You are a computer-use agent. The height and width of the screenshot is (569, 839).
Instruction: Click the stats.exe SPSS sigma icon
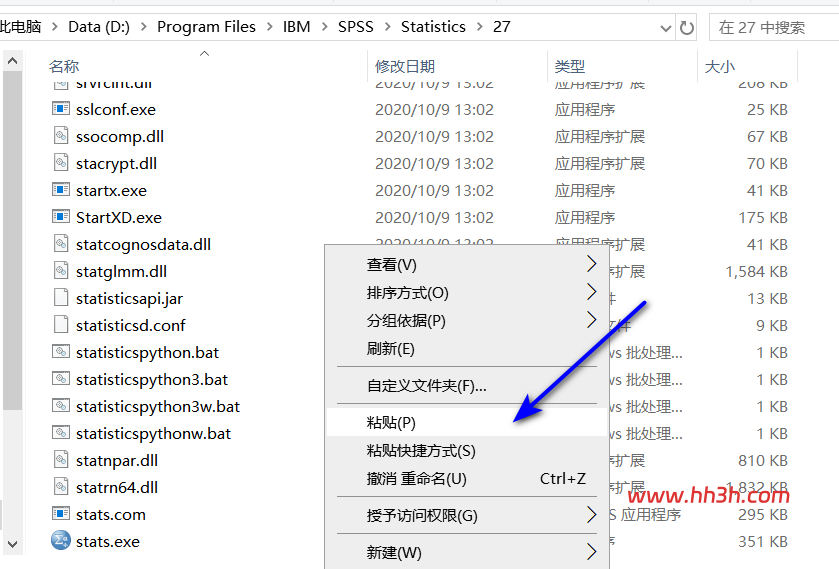(x=61, y=541)
